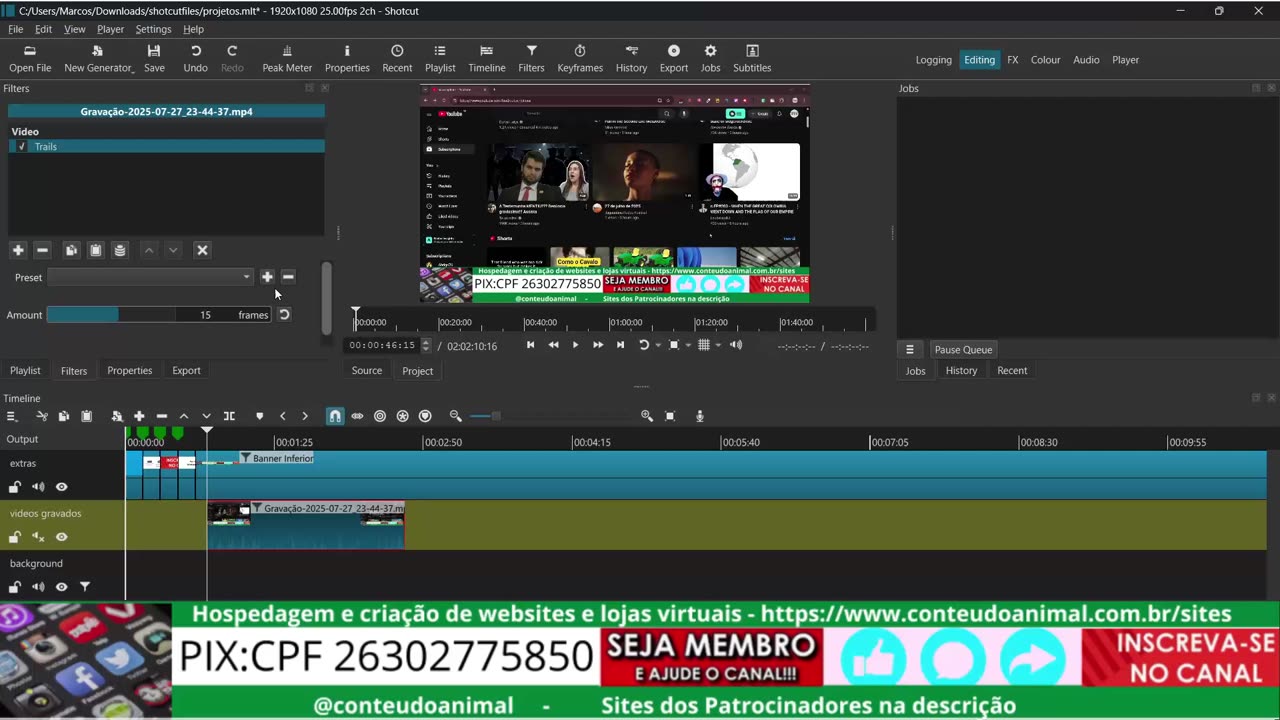The image size is (1280, 720).
Task: Remove the selected filter from the list
Action: (42, 250)
